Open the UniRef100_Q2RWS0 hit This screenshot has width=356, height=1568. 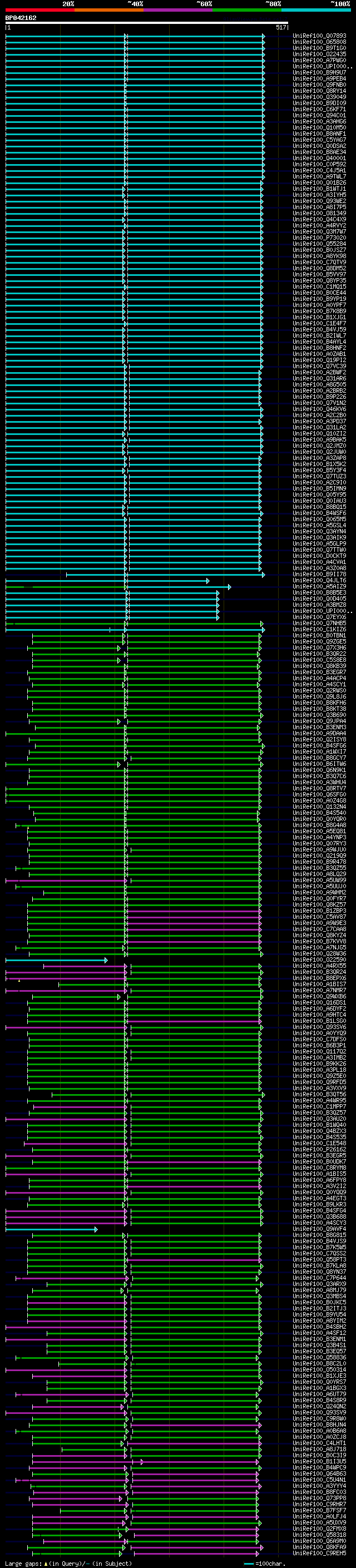point(319,691)
